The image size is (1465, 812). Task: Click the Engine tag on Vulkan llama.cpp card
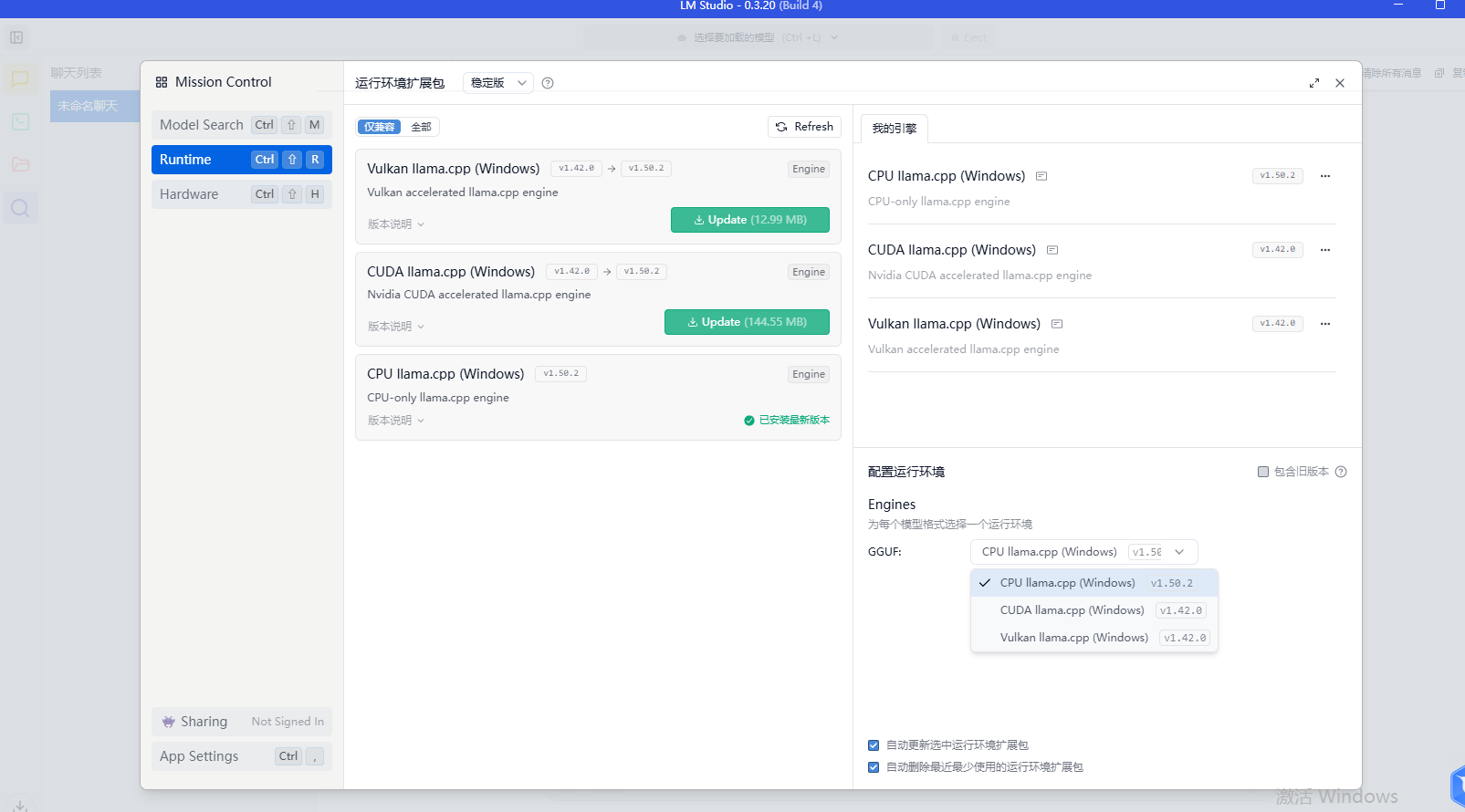pyautogui.click(x=809, y=169)
